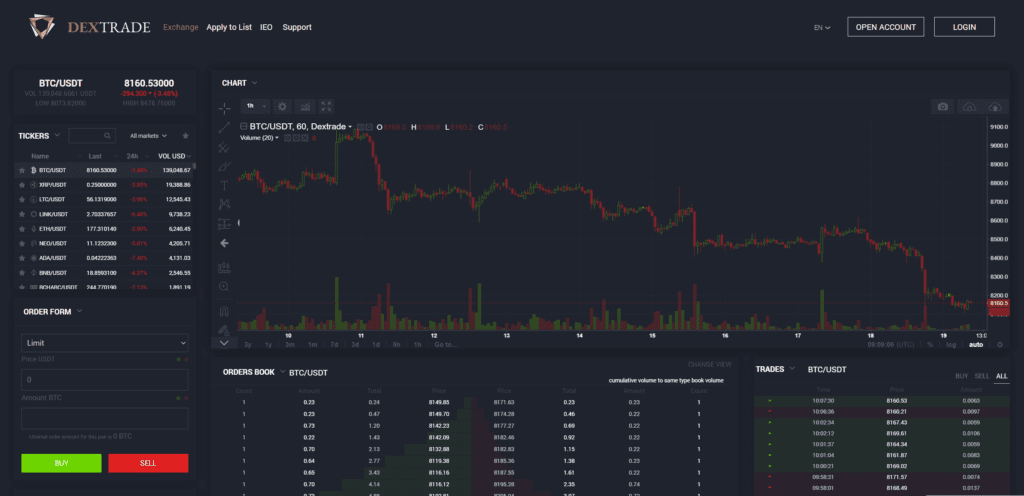Viewport: 1024px width, 496px height.
Task: Toggle log scale on chart
Action: coord(951,344)
